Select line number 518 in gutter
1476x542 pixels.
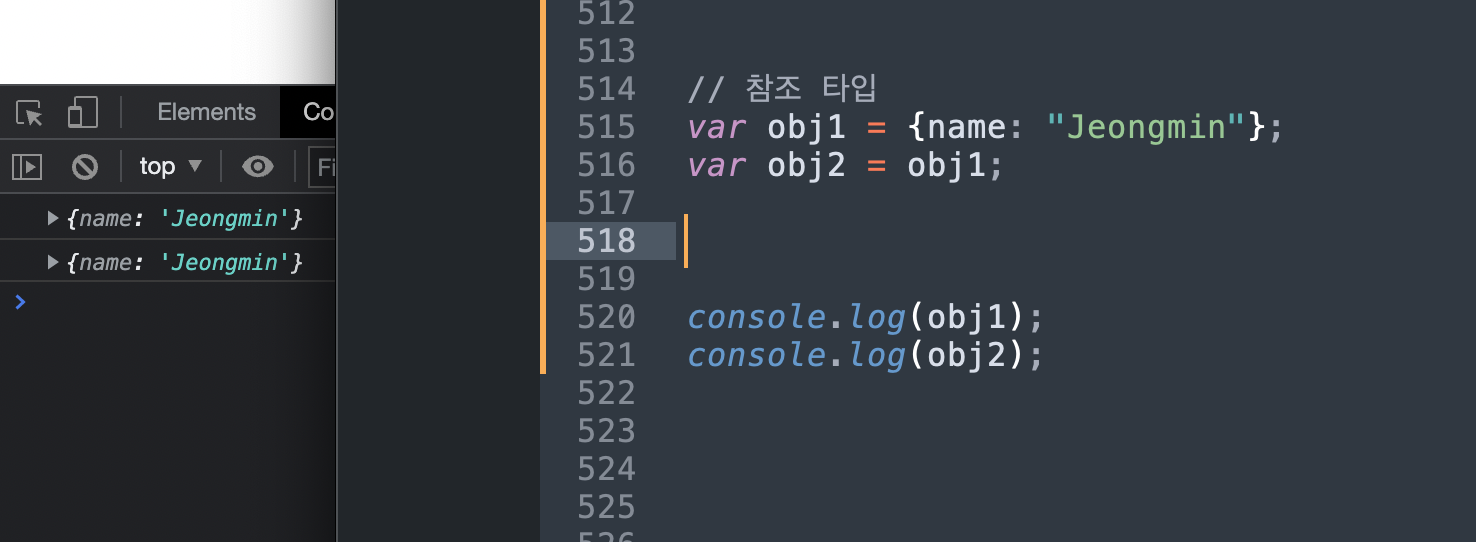coord(607,241)
